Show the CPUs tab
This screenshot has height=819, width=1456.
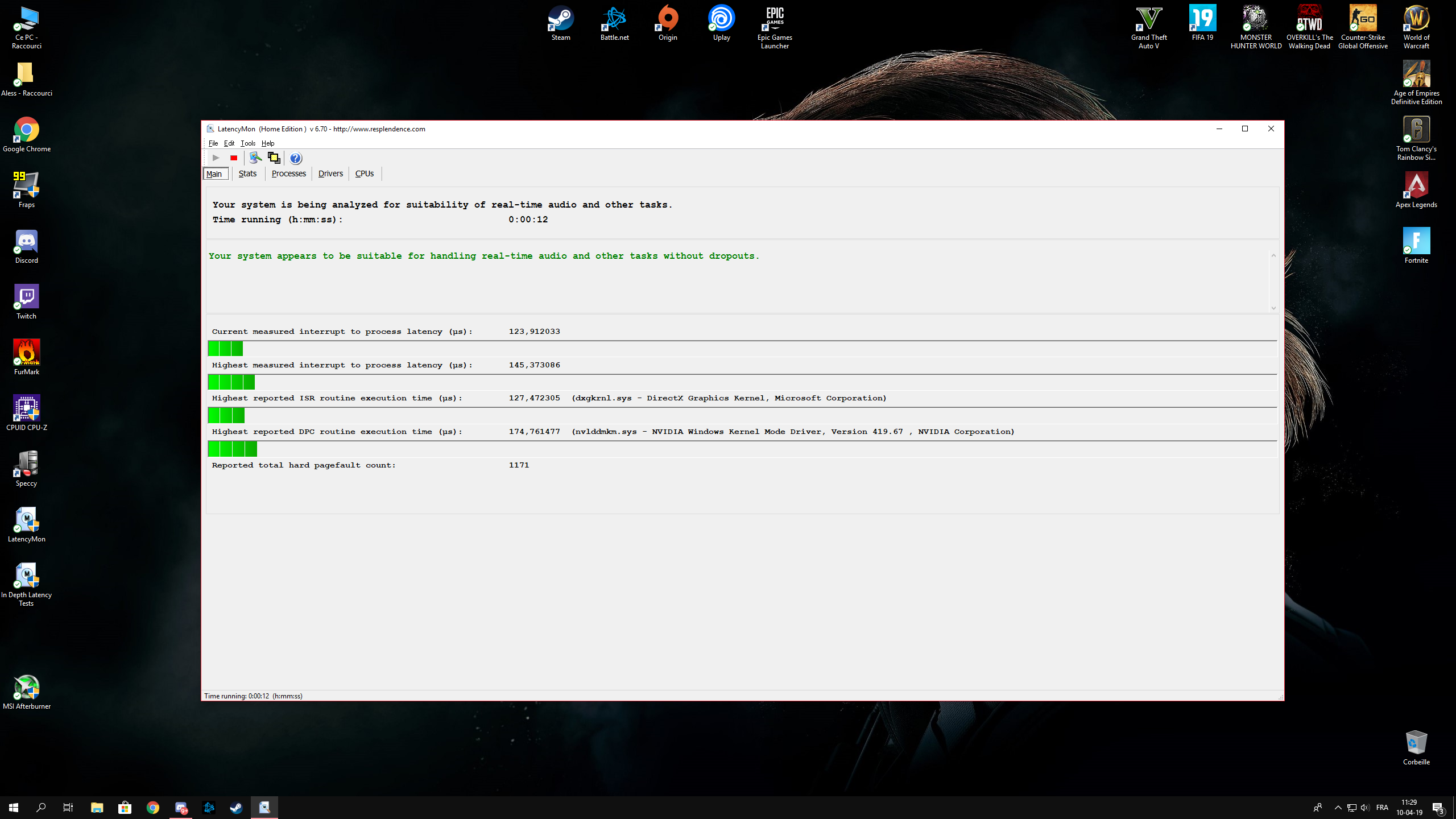point(364,173)
